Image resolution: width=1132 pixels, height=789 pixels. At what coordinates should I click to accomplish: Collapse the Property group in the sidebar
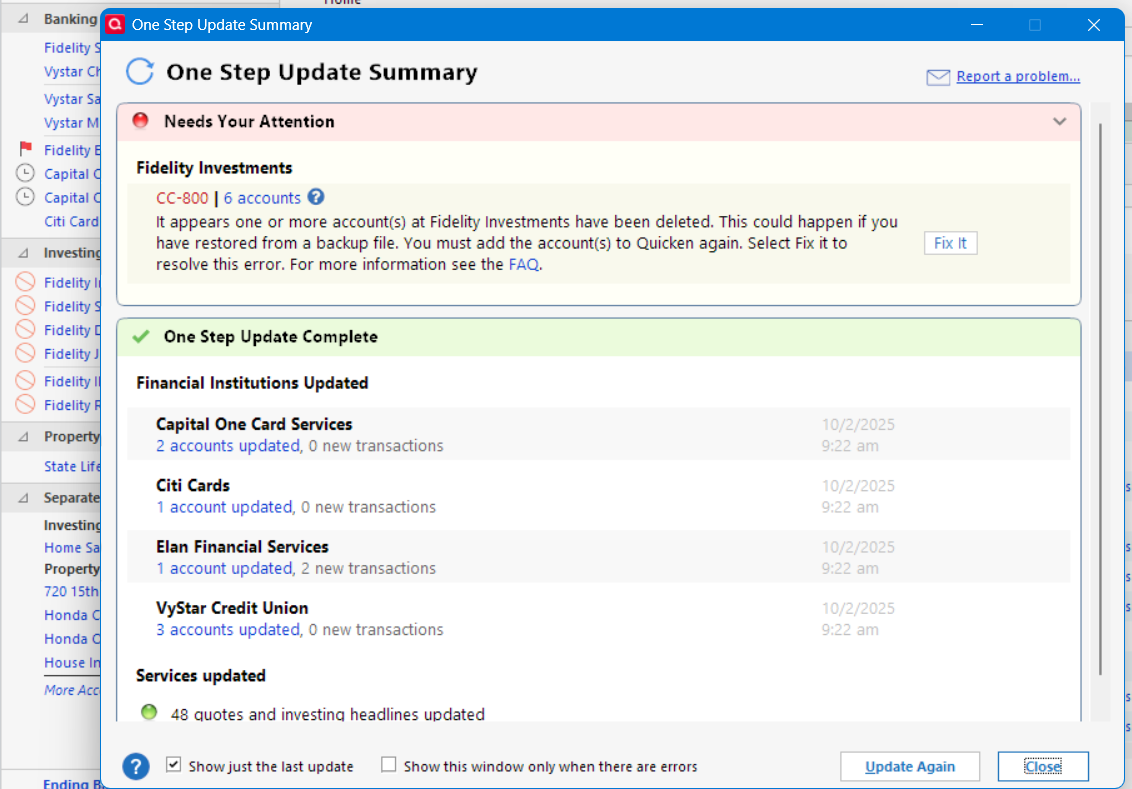coord(23,436)
